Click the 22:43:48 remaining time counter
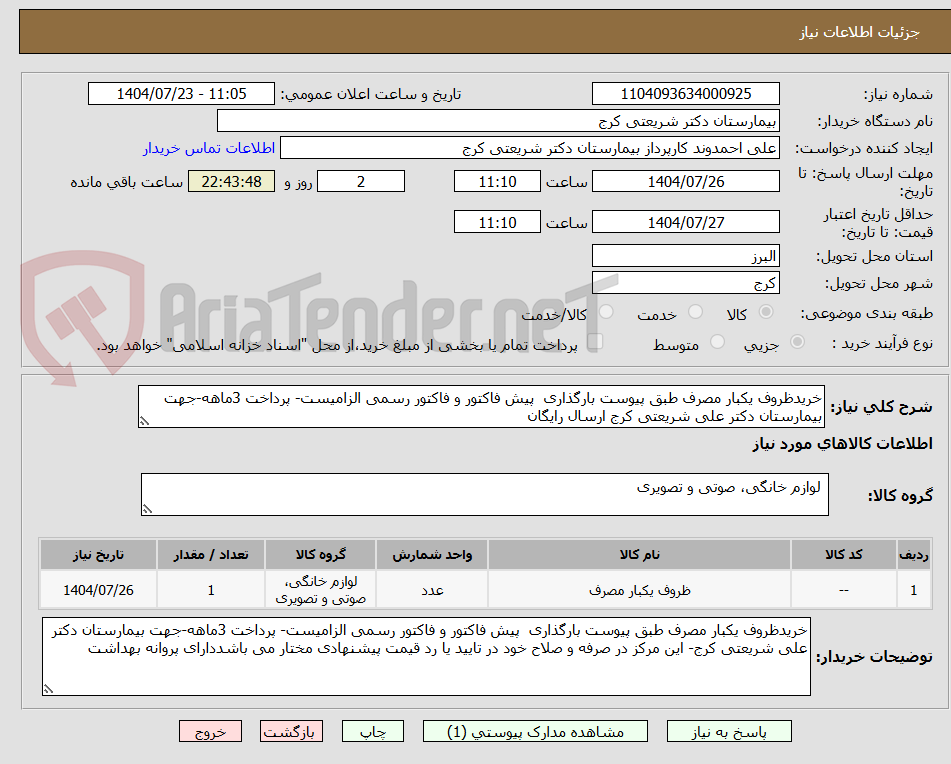Viewport: 951px width, 764px height. coord(231,183)
